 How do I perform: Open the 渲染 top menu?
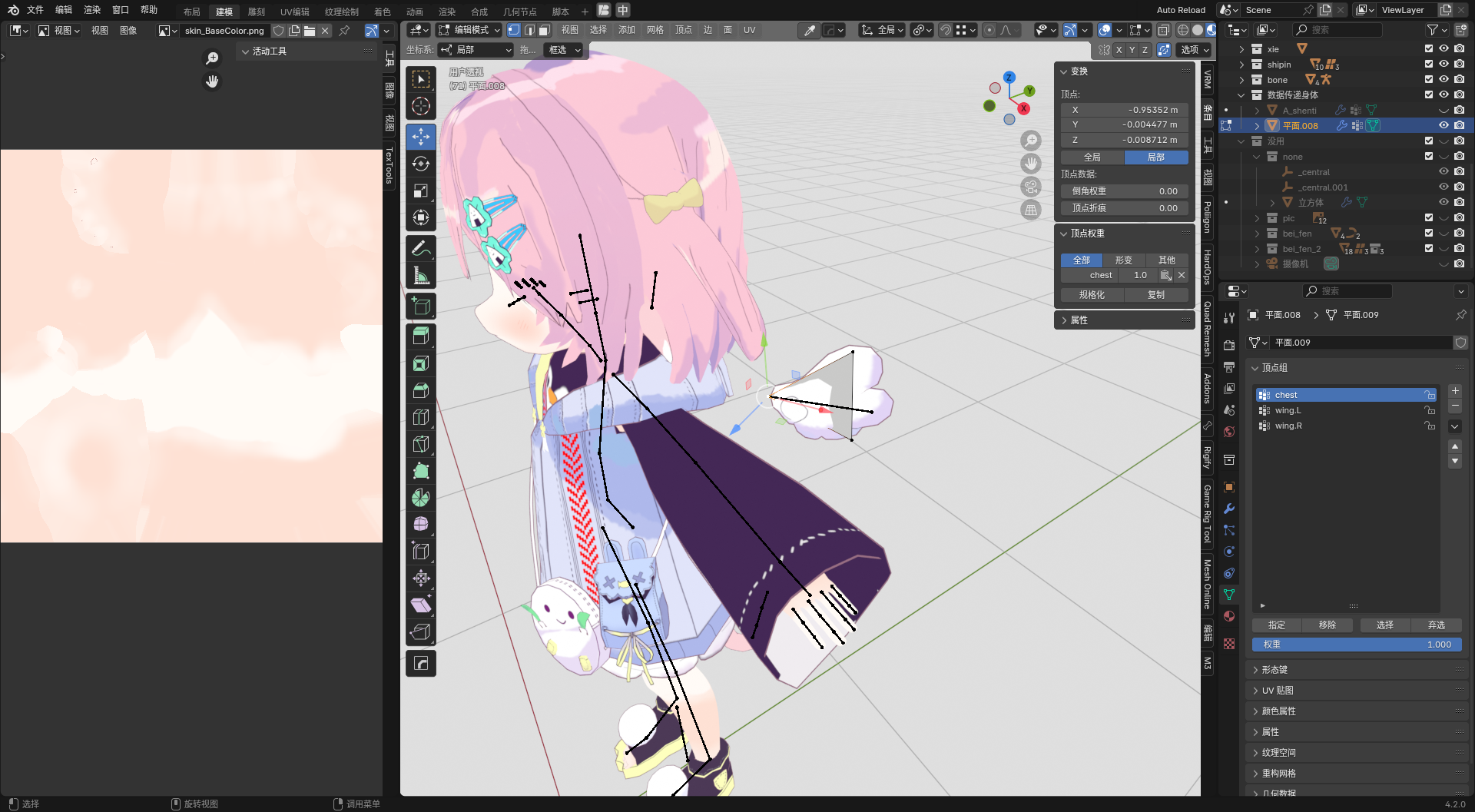click(92, 10)
